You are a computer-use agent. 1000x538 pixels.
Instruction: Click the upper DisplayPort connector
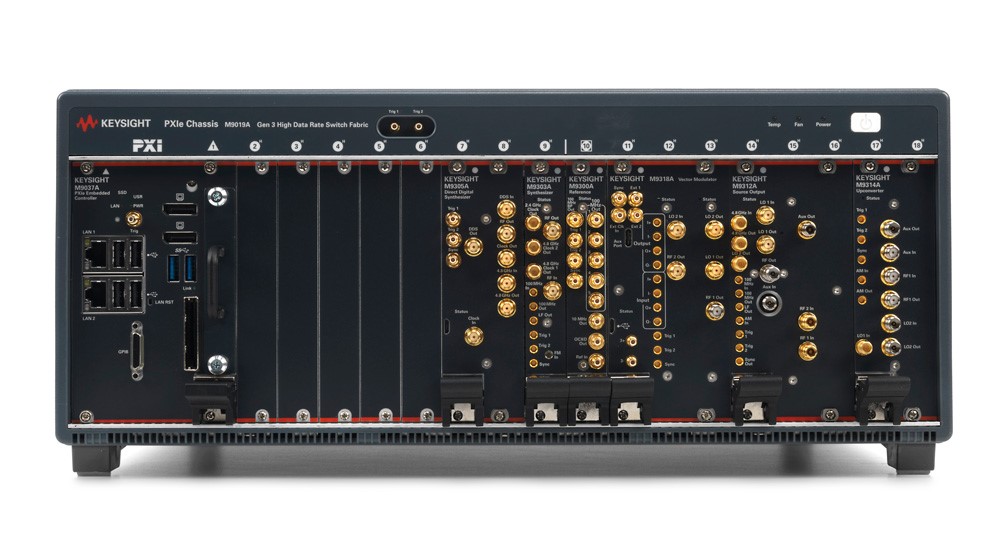pos(180,209)
